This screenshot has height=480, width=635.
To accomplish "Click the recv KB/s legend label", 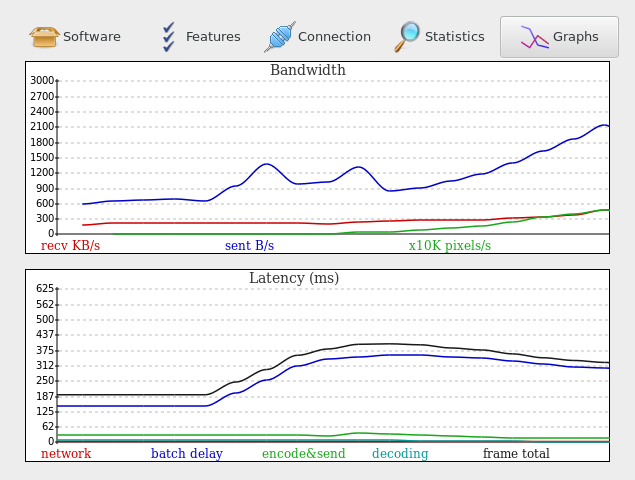I will point(70,245).
